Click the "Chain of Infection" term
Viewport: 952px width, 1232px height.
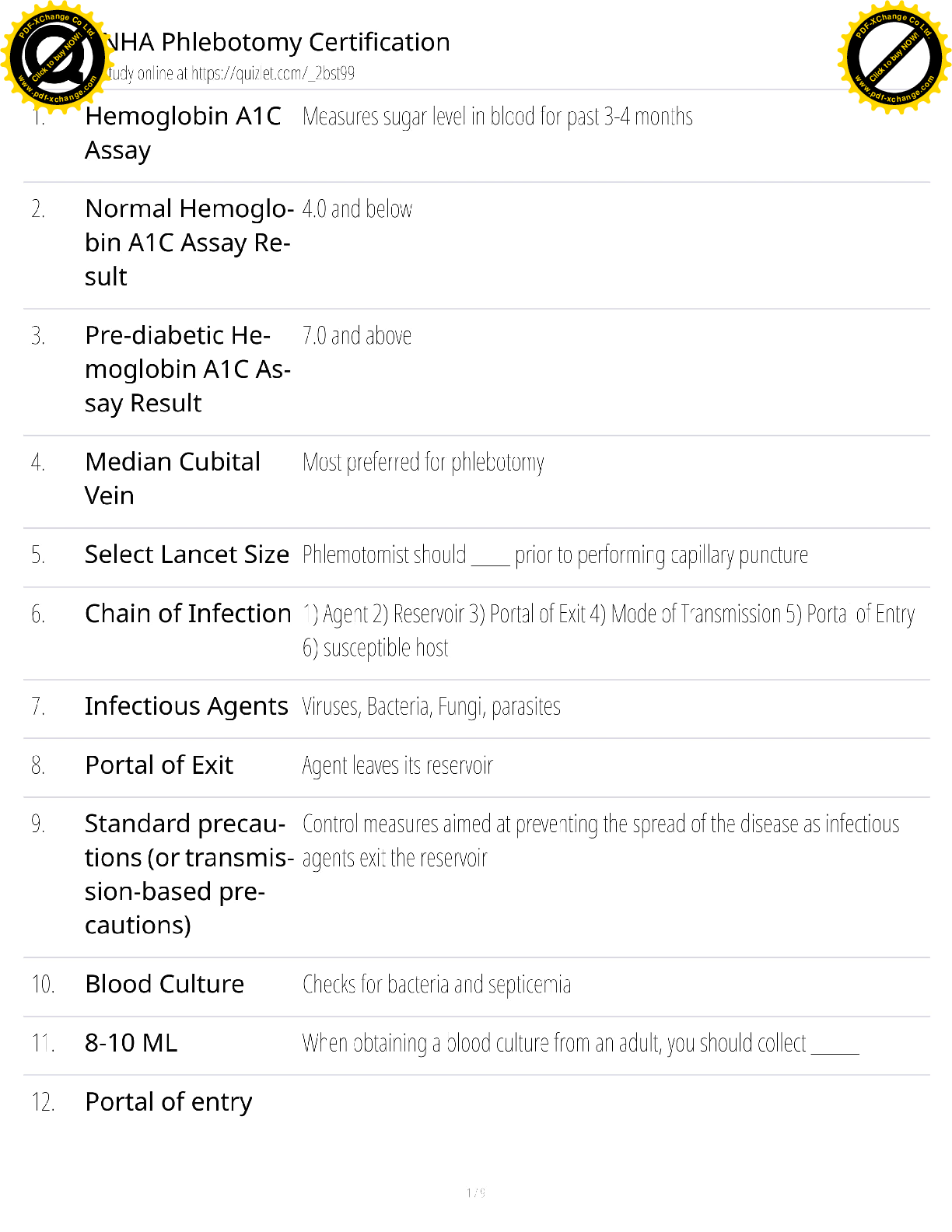tap(187, 614)
